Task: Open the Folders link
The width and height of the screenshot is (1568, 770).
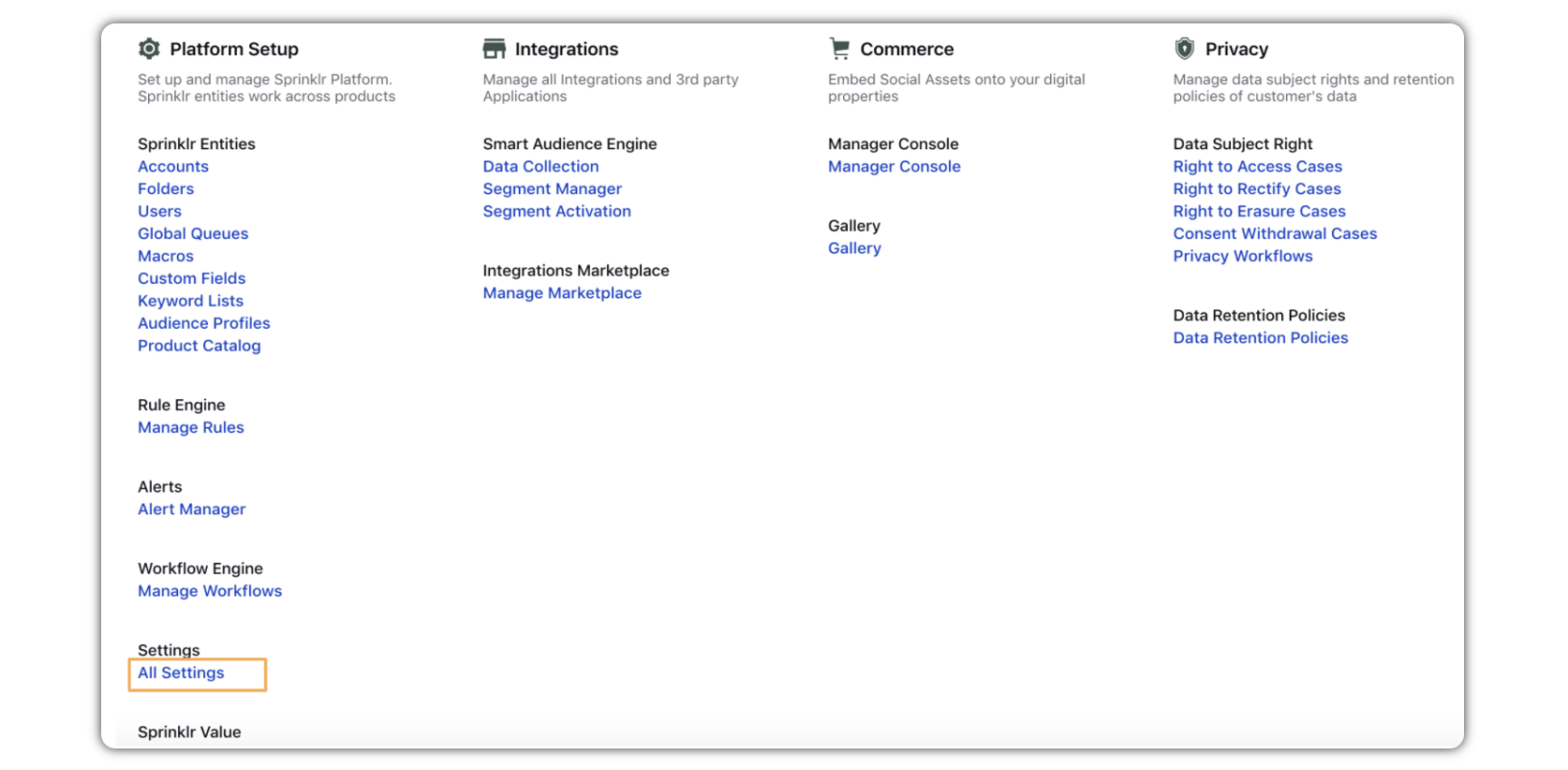Action: point(166,189)
